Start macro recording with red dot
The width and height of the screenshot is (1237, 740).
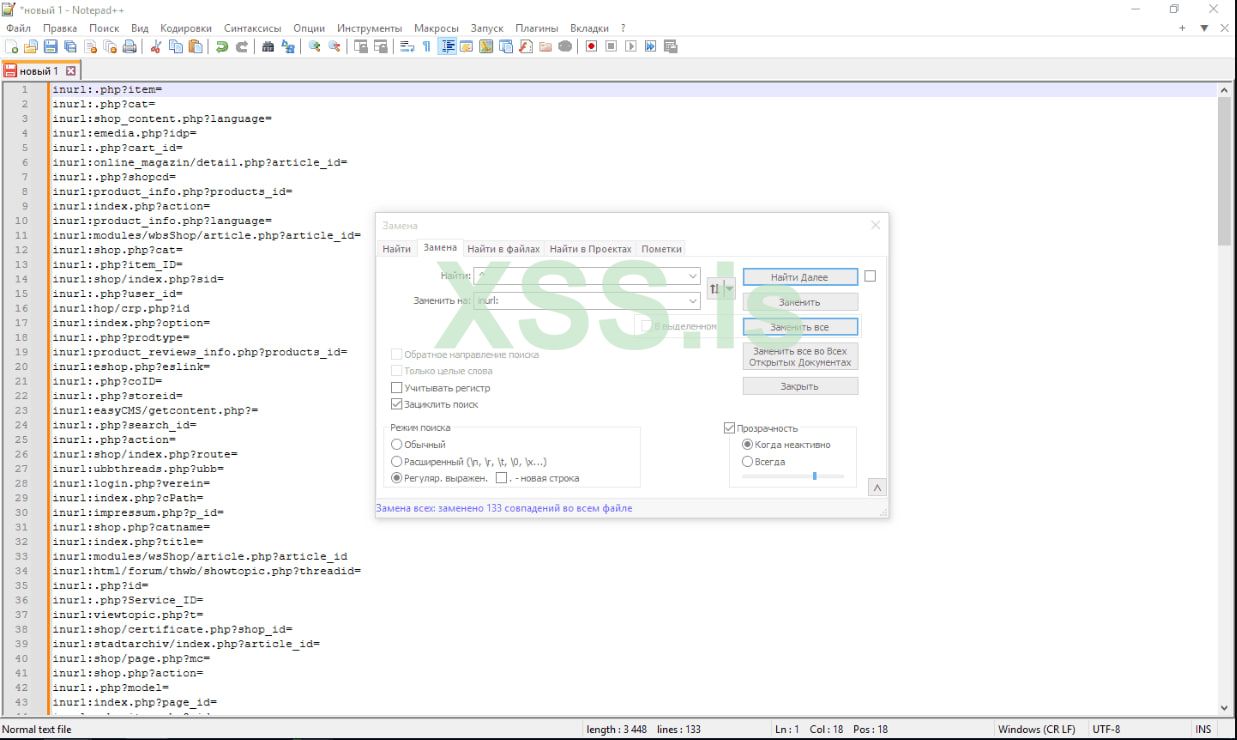click(591, 46)
